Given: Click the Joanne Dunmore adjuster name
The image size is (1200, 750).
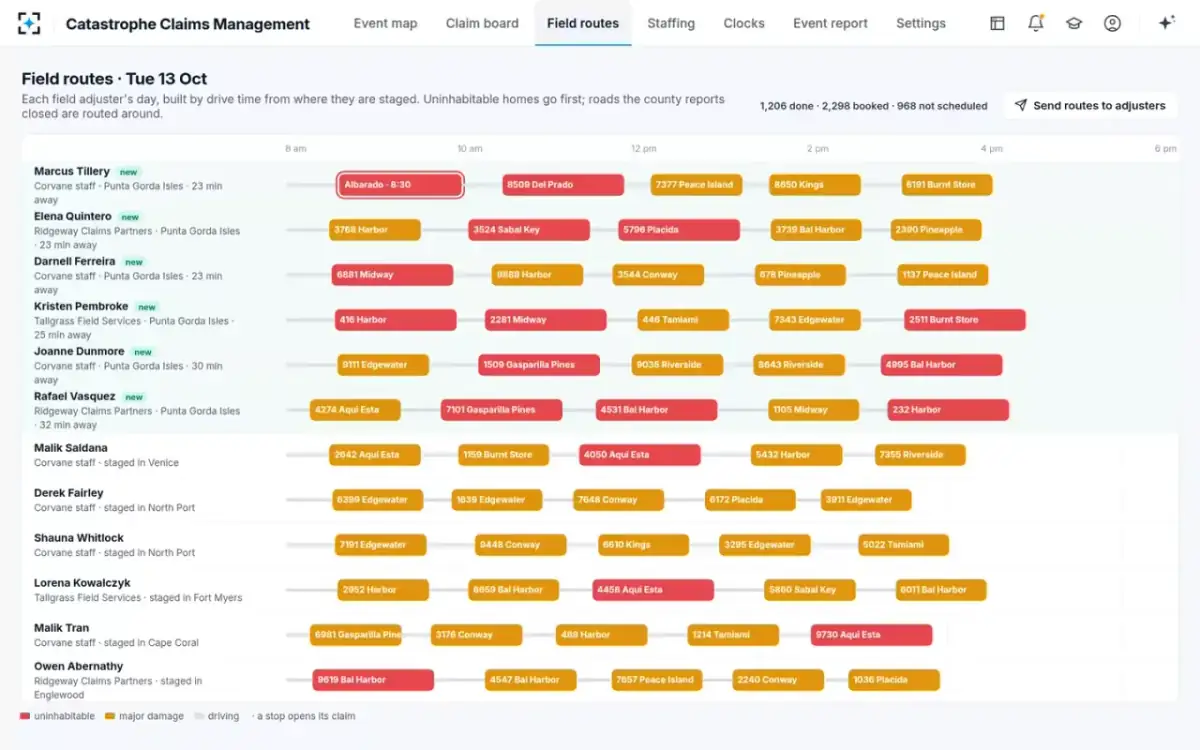Looking at the screenshot, I should (x=79, y=351).
